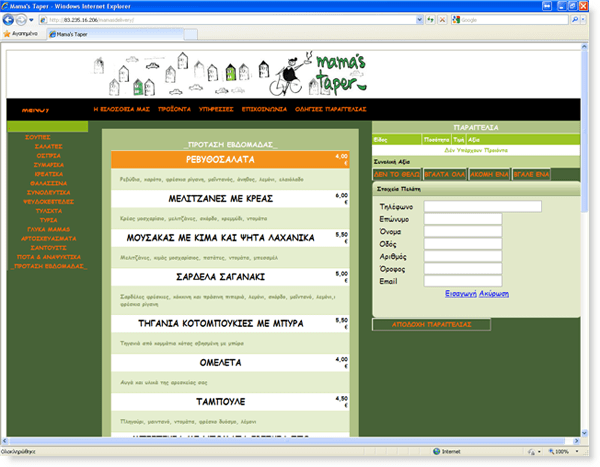Click the vertical scrollbar down arrow
Screen dimensions: 600x467
pos(584,433)
